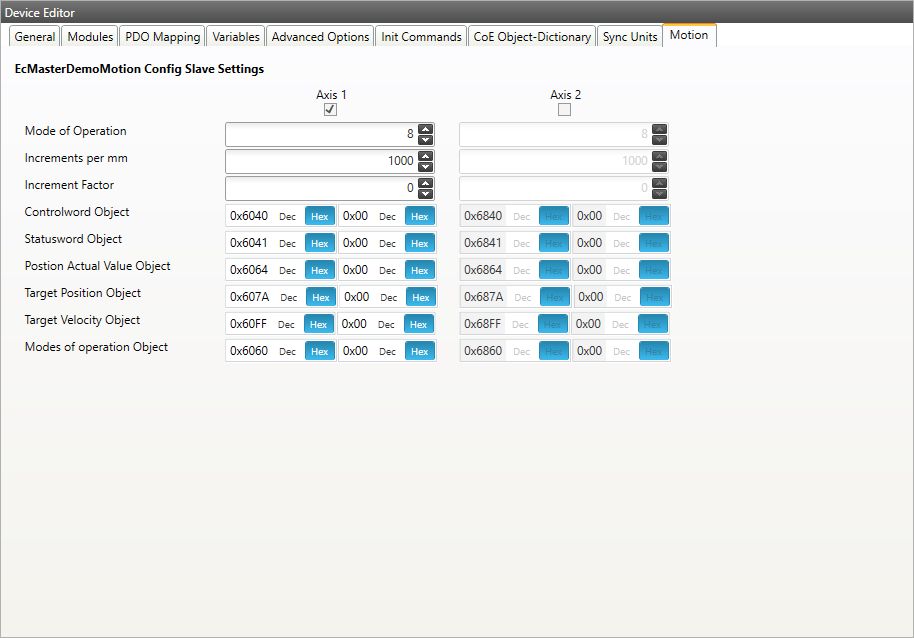The image size is (914, 638).
Task: Increase Axis 1 Increment Factor with up arrow
Action: coord(426,184)
